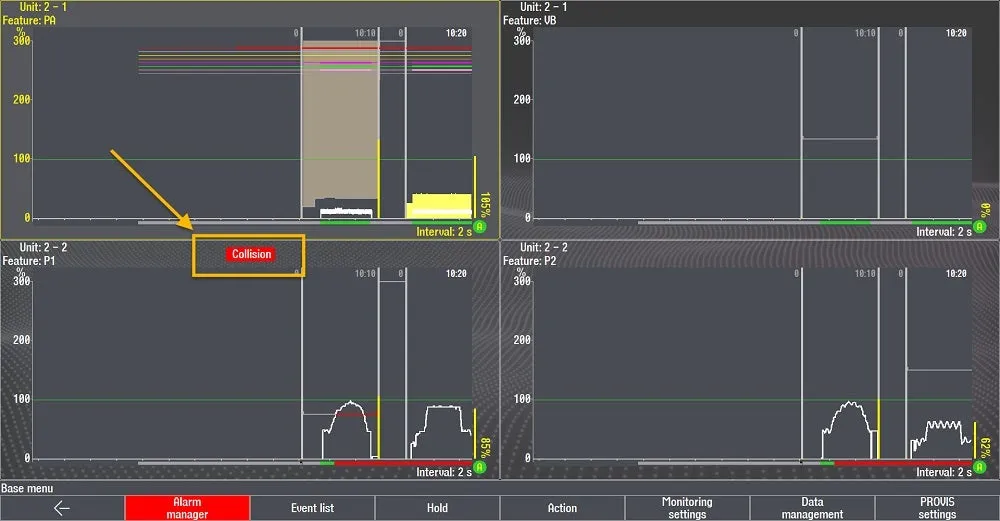
Task: Click Interval: 2 s in PA panel
Action: point(444,231)
